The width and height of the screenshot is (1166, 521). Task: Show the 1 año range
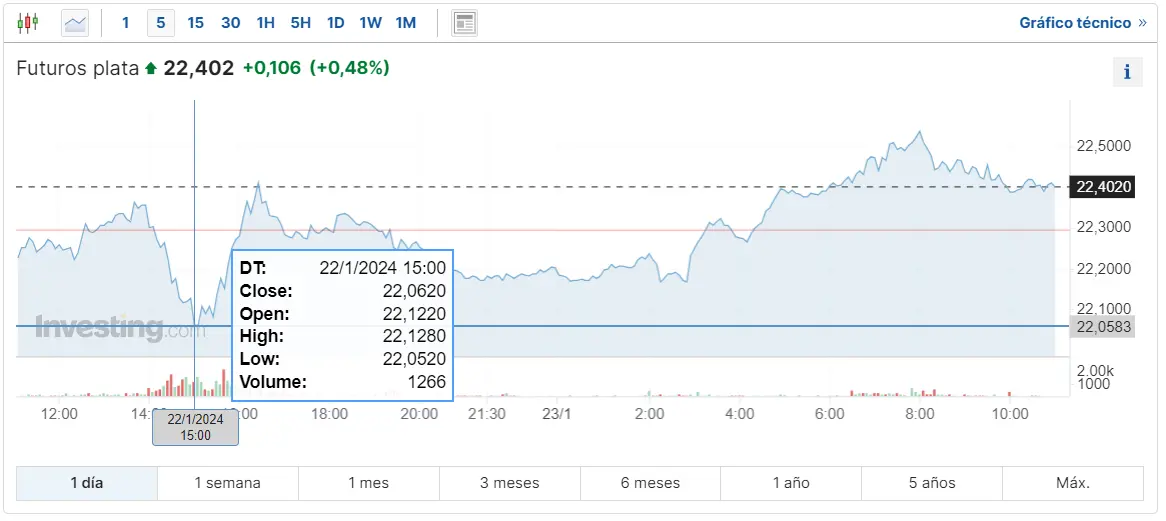791,483
